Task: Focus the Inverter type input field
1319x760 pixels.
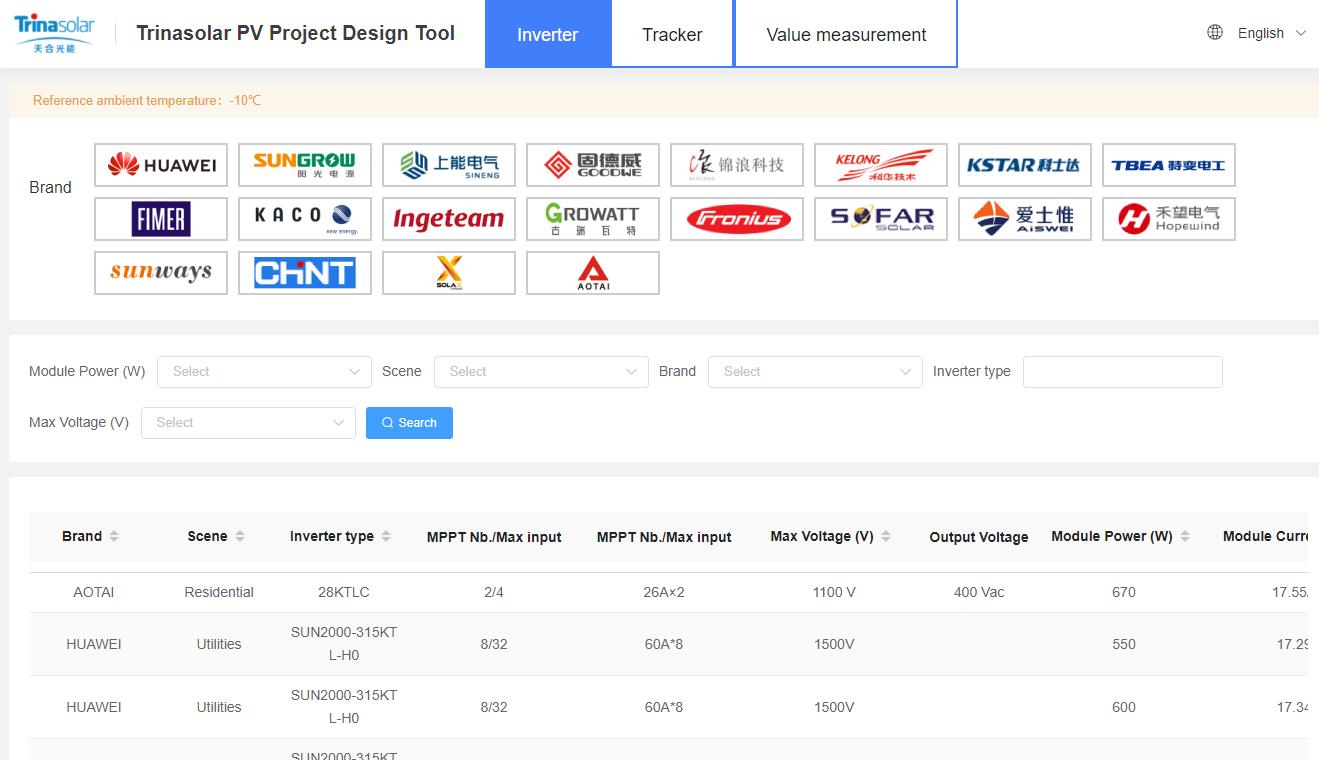Action: click(x=1122, y=372)
